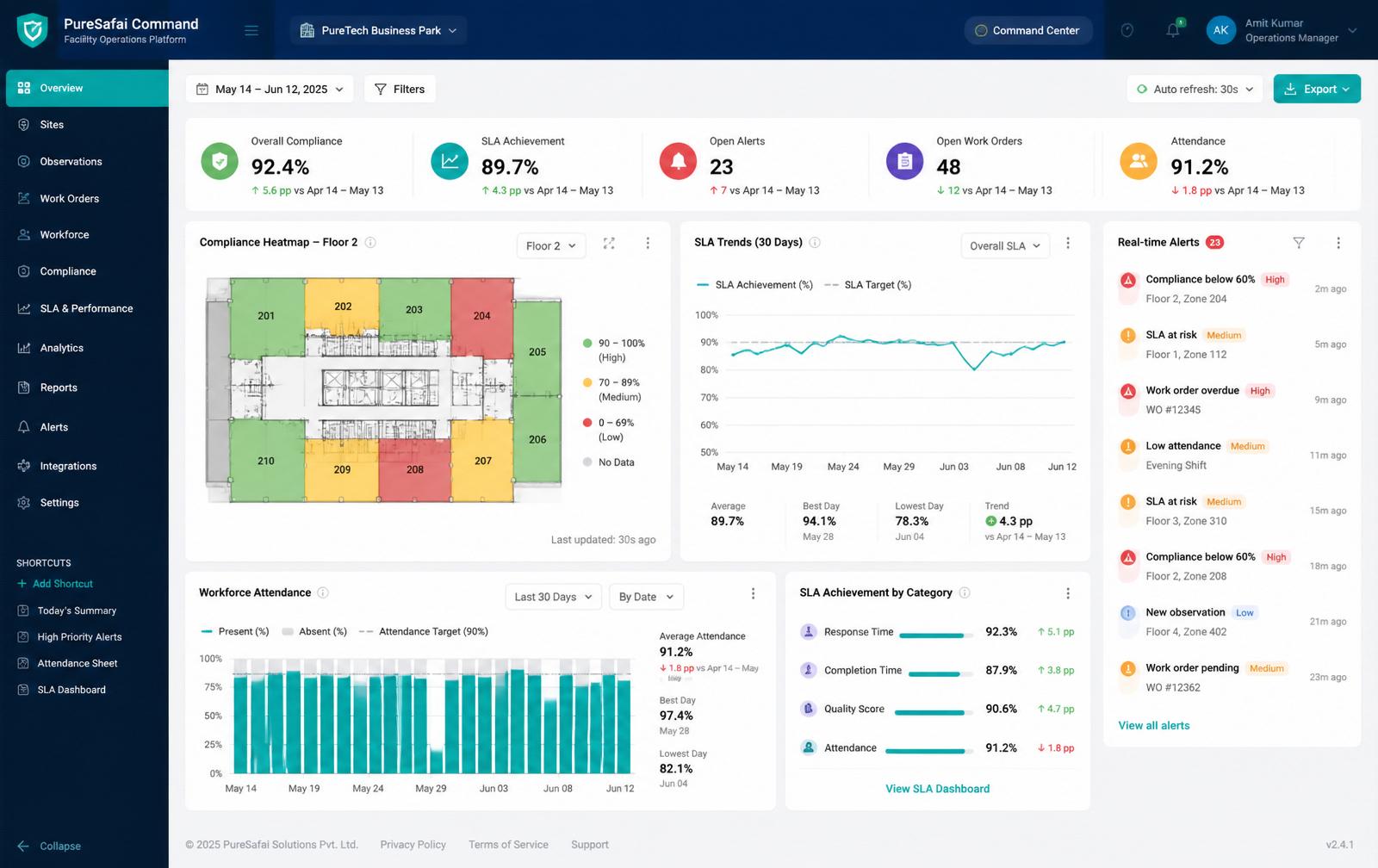Open the By Date dropdown
The height and width of the screenshot is (868, 1378).
click(646, 597)
